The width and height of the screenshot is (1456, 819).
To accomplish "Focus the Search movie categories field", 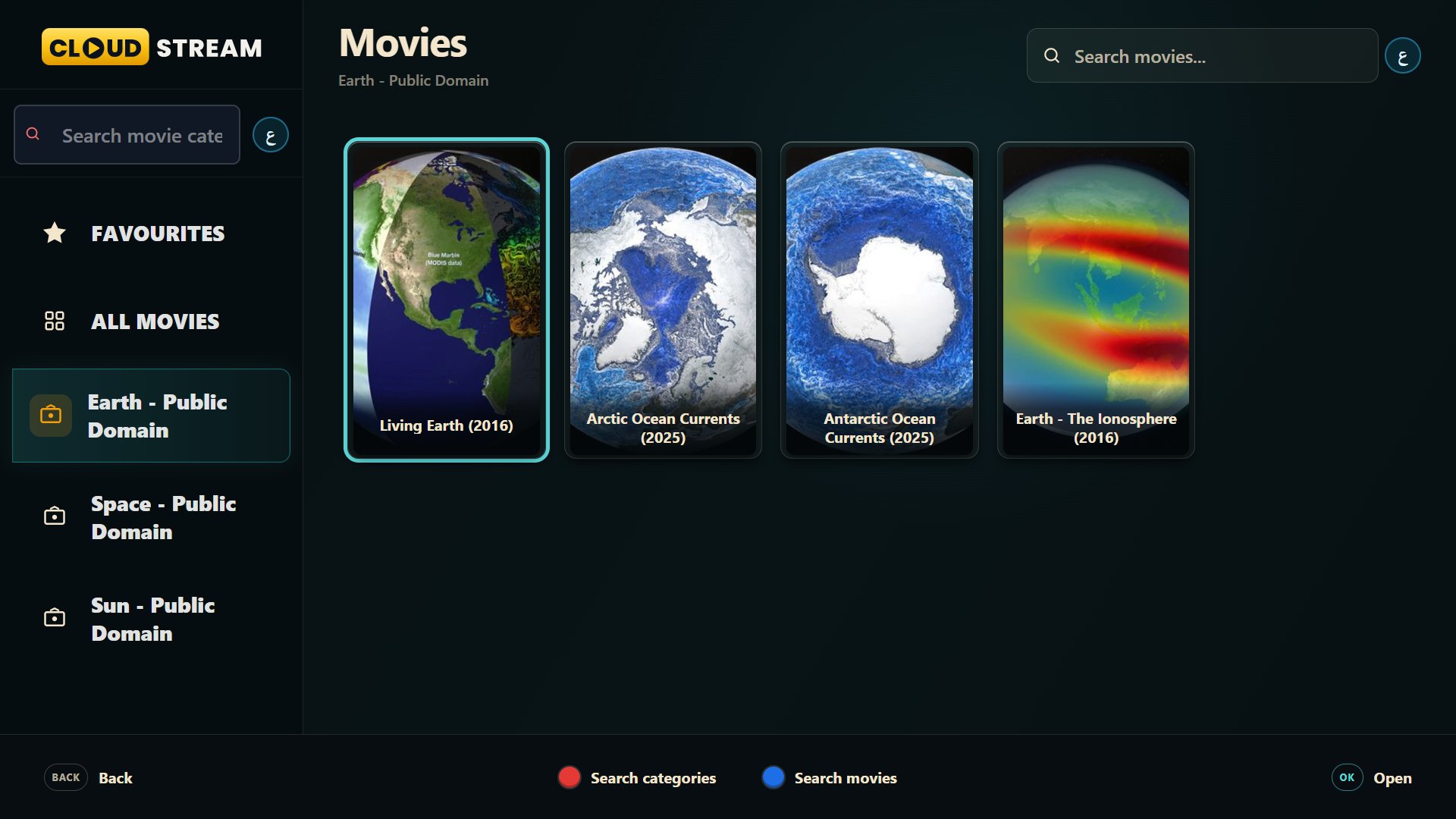I will (127, 135).
